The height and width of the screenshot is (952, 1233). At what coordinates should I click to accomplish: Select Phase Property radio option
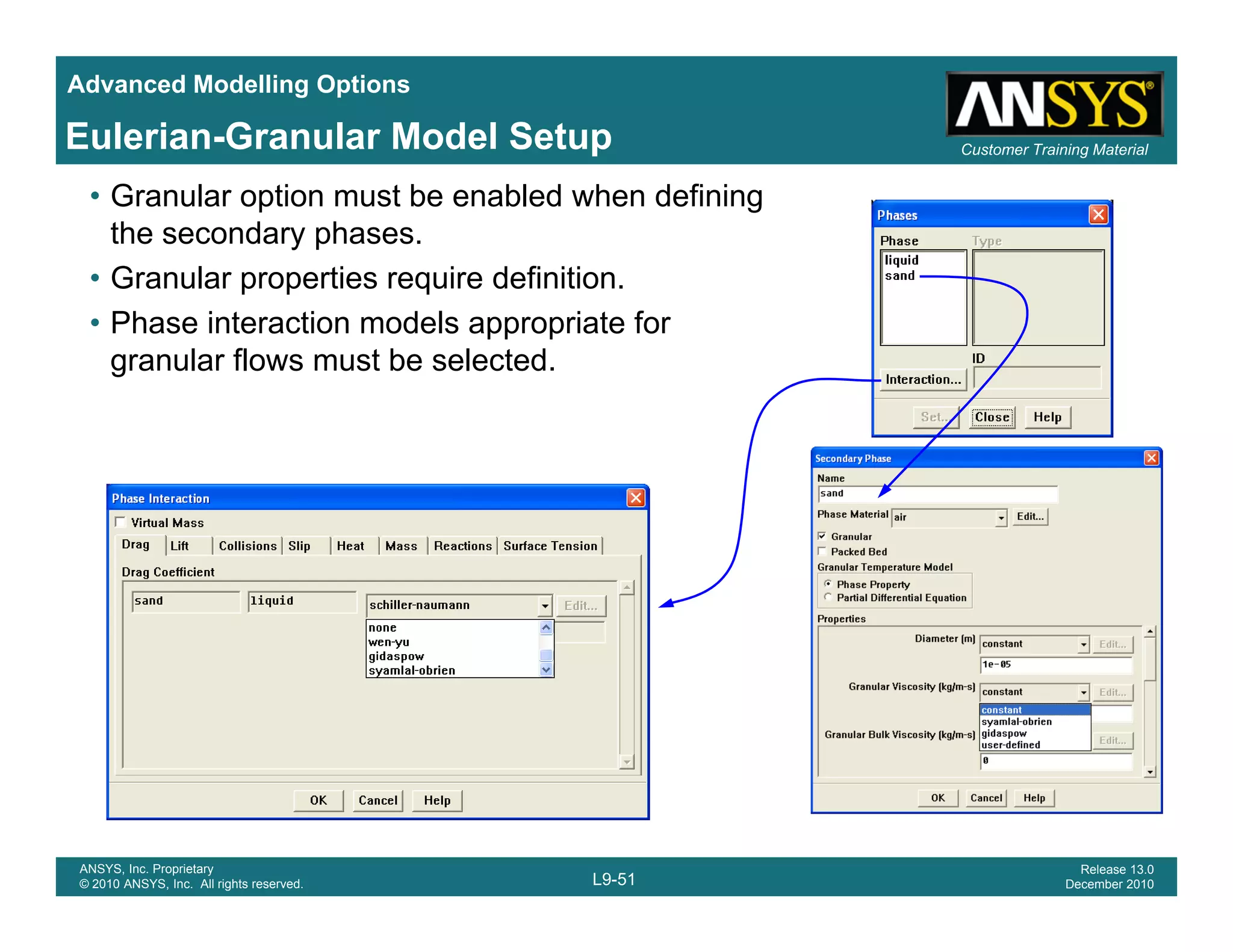click(828, 584)
